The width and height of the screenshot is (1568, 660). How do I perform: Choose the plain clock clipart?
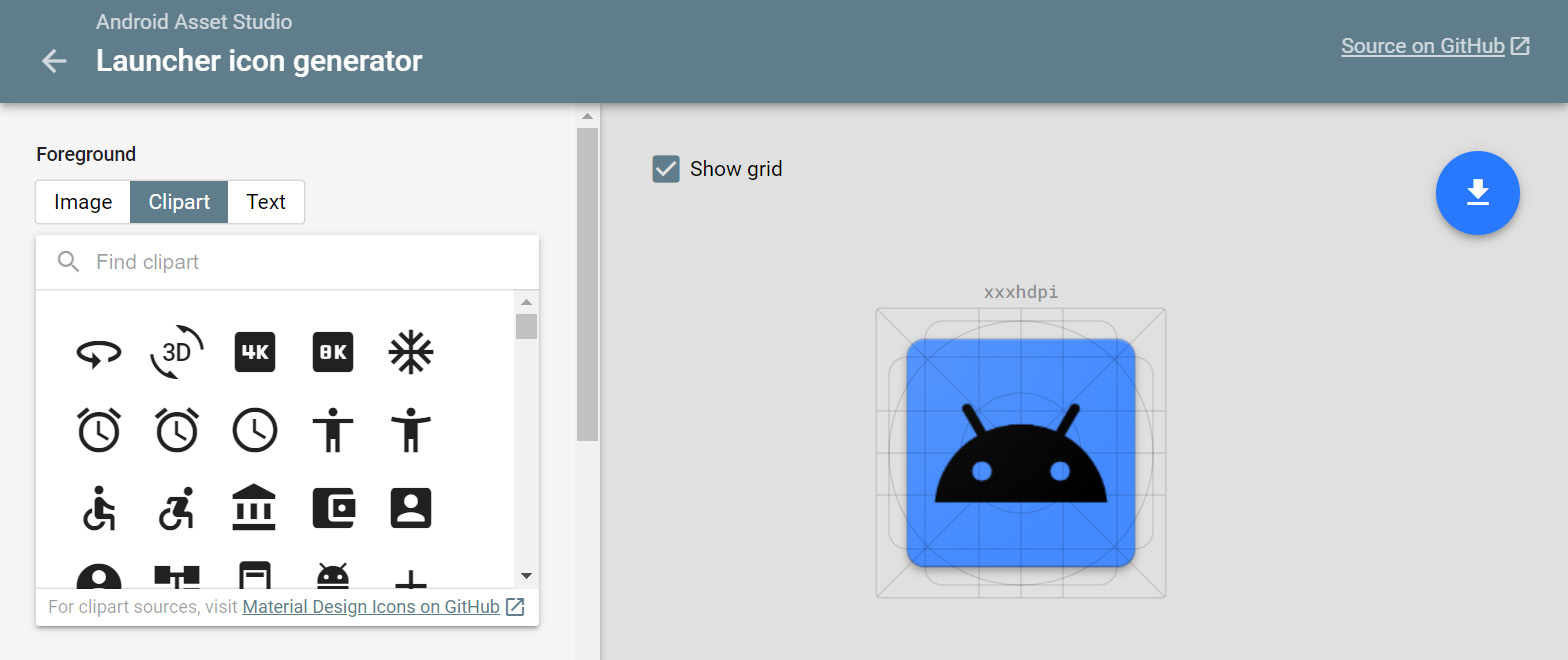point(255,431)
